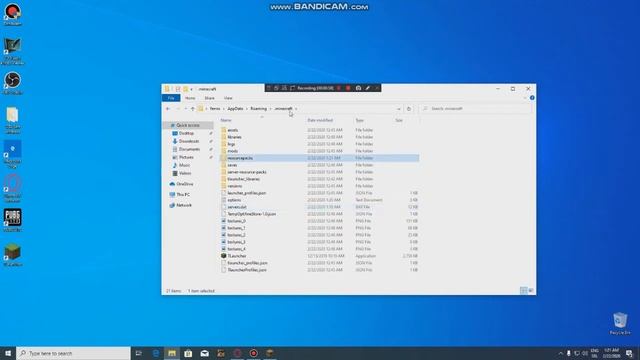Open the libraries folder
Viewport: 640px width, 360px height.
tap(234, 137)
